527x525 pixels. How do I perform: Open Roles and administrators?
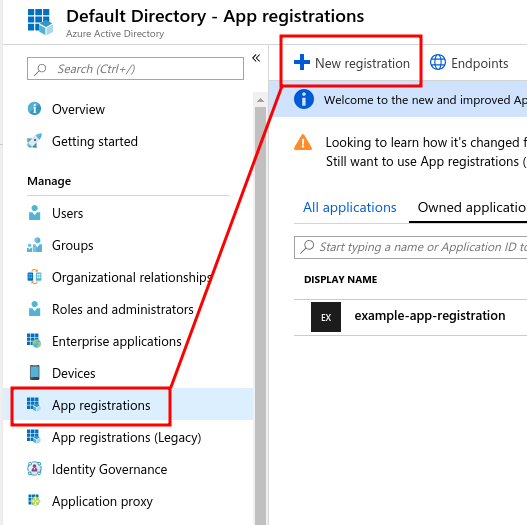pos(123,309)
